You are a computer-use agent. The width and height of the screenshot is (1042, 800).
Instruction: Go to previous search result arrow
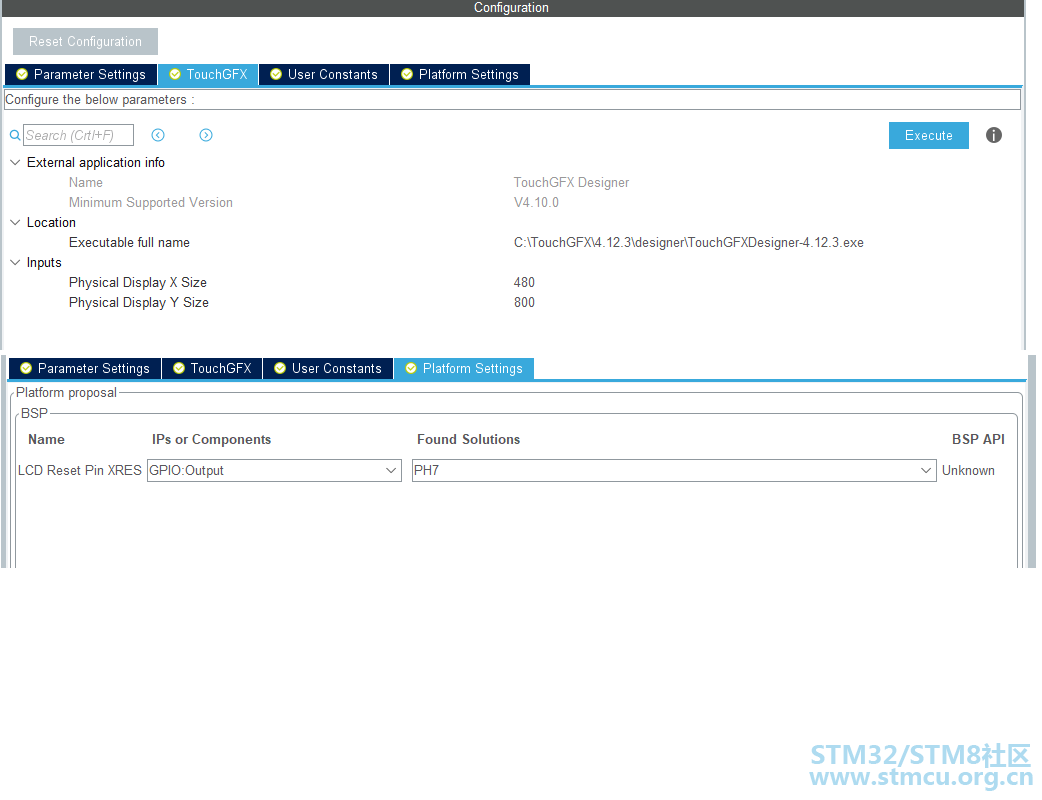point(157,135)
